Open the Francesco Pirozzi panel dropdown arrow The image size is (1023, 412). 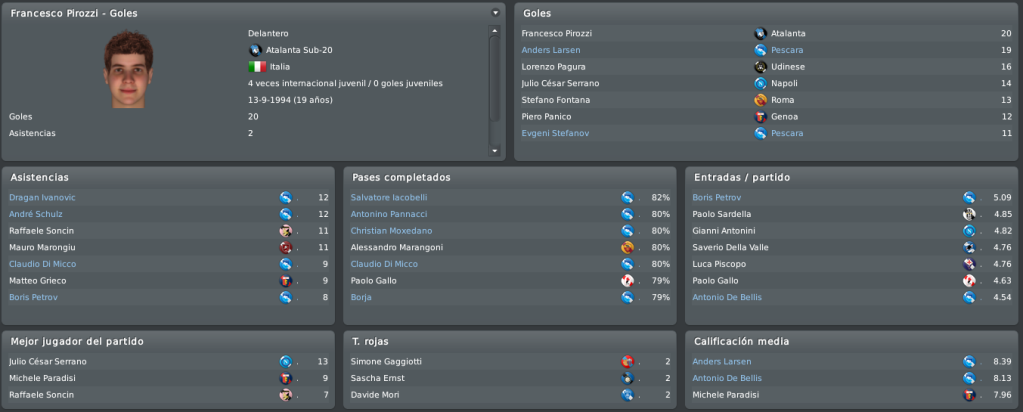[x=495, y=12]
